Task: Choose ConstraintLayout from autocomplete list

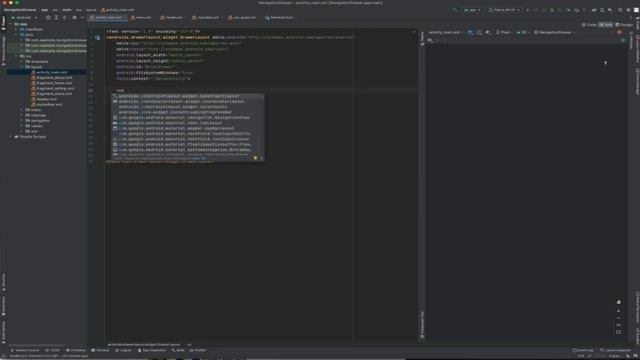Action: coord(188,96)
